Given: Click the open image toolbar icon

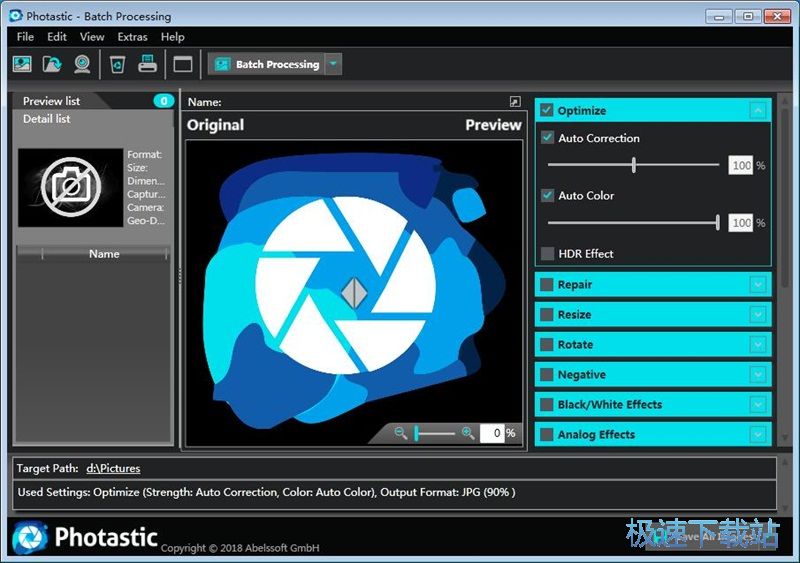Looking at the screenshot, I should pyautogui.click(x=22, y=64).
